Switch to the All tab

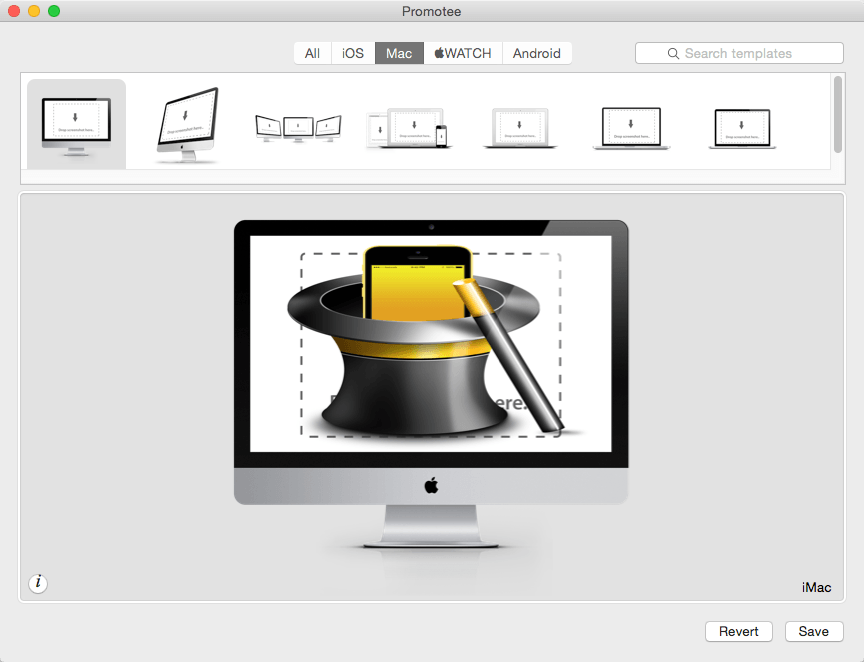[x=312, y=53]
